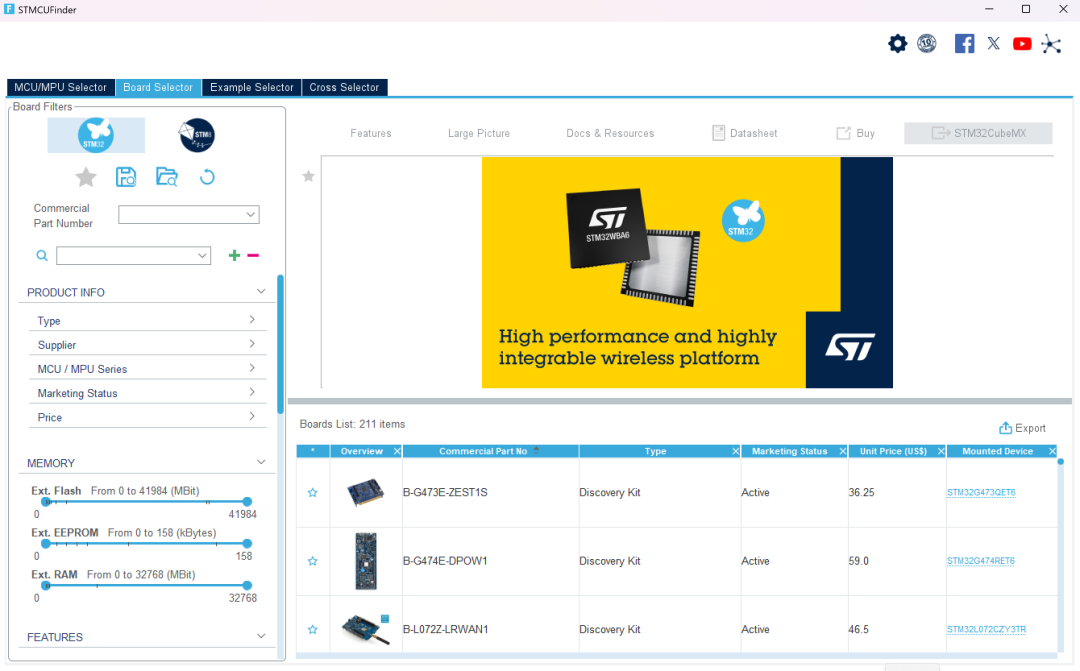Image resolution: width=1080 pixels, height=671 pixels.
Task: Open Commercial Part Number dropdown
Action: [251, 215]
